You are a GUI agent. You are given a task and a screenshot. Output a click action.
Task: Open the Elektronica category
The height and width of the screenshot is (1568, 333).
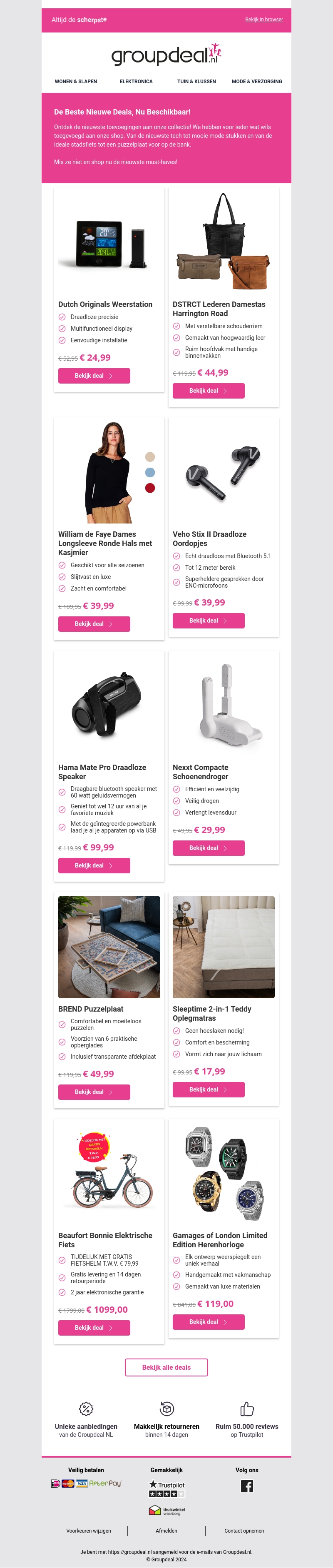click(137, 82)
